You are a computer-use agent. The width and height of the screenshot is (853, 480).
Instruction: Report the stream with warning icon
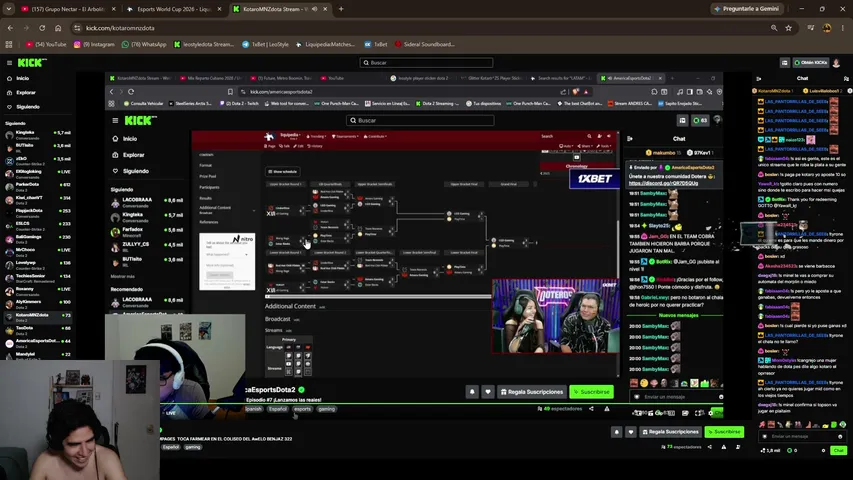coord(724,447)
